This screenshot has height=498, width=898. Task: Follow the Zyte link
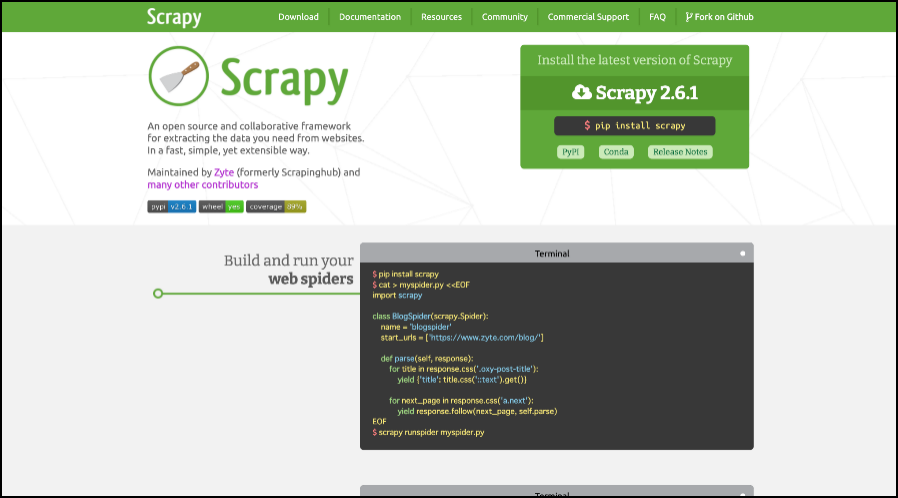224,172
